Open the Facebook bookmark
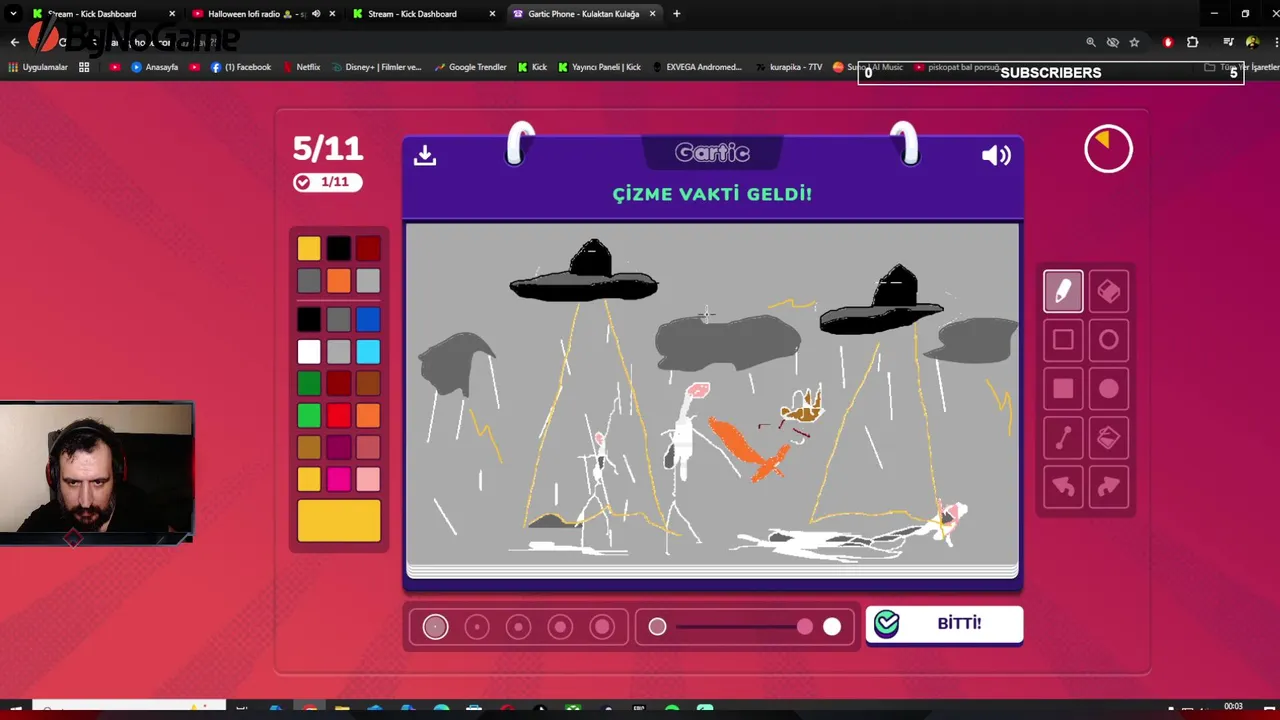1280x720 pixels. click(x=241, y=67)
